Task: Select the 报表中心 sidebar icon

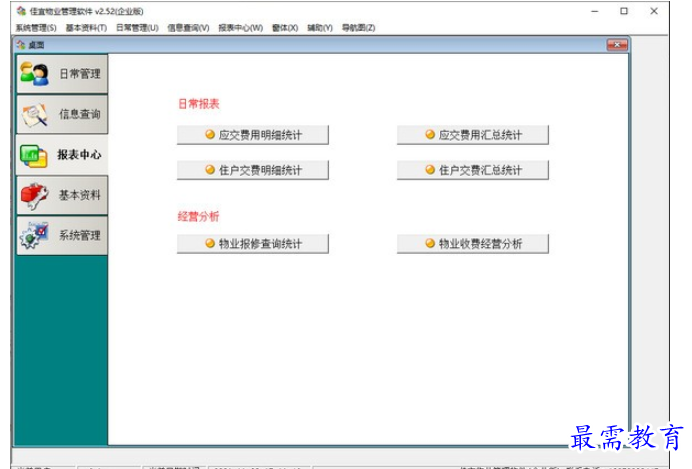Action: pyautogui.click(x=34, y=155)
